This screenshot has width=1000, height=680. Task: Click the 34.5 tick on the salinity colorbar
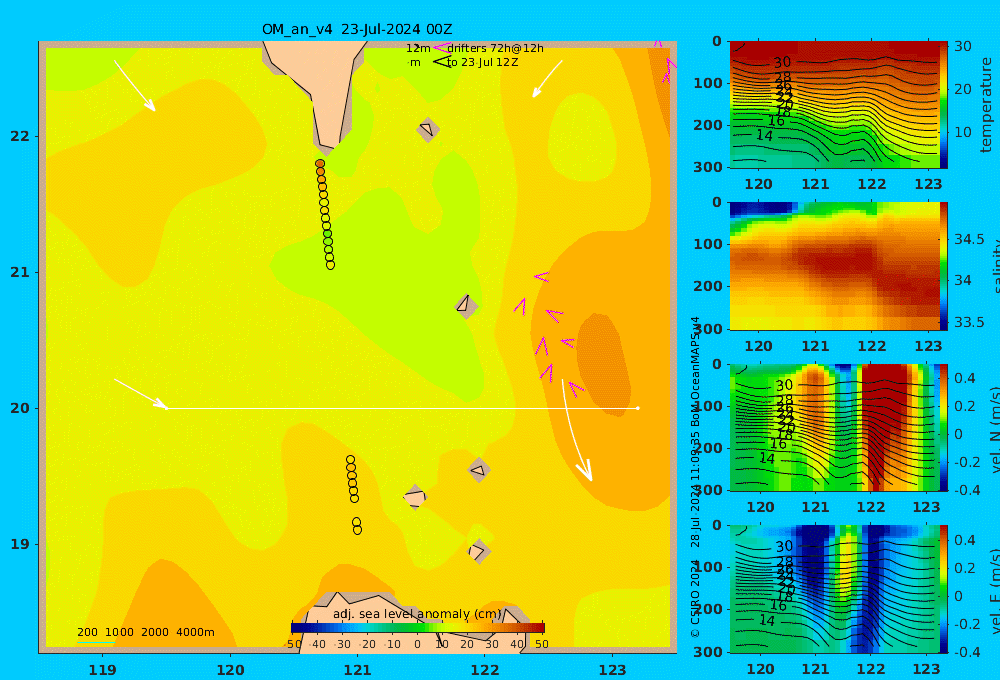pyautogui.click(x=969, y=239)
